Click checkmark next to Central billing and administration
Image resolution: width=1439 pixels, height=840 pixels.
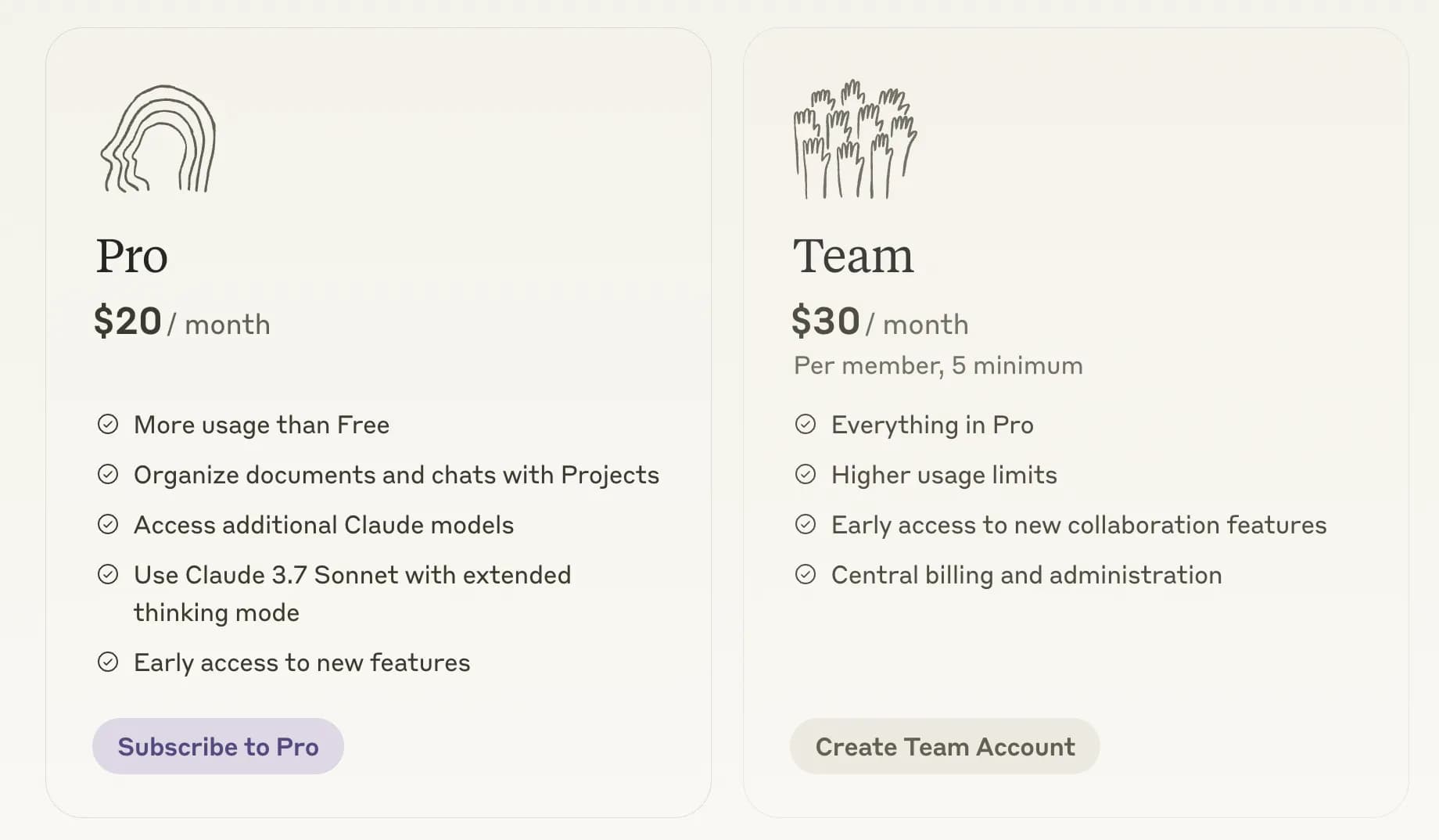click(806, 574)
